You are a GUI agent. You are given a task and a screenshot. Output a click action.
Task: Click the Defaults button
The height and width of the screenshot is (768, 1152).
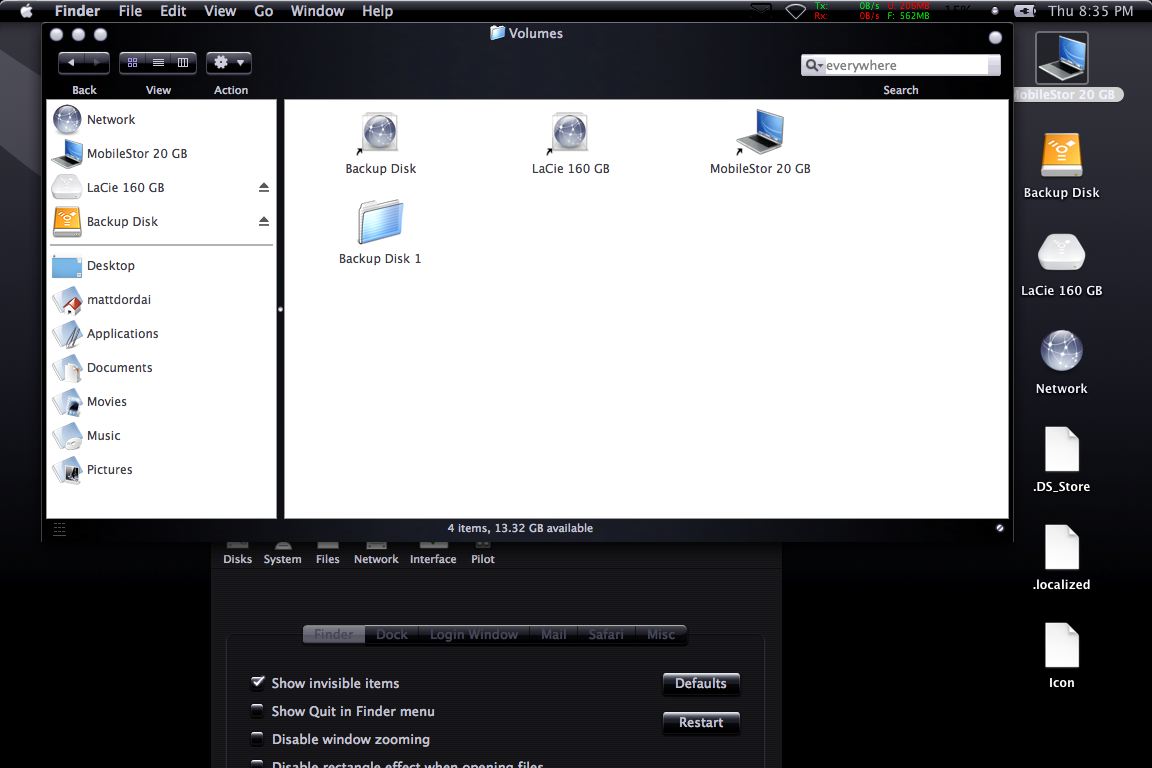(701, 683)
